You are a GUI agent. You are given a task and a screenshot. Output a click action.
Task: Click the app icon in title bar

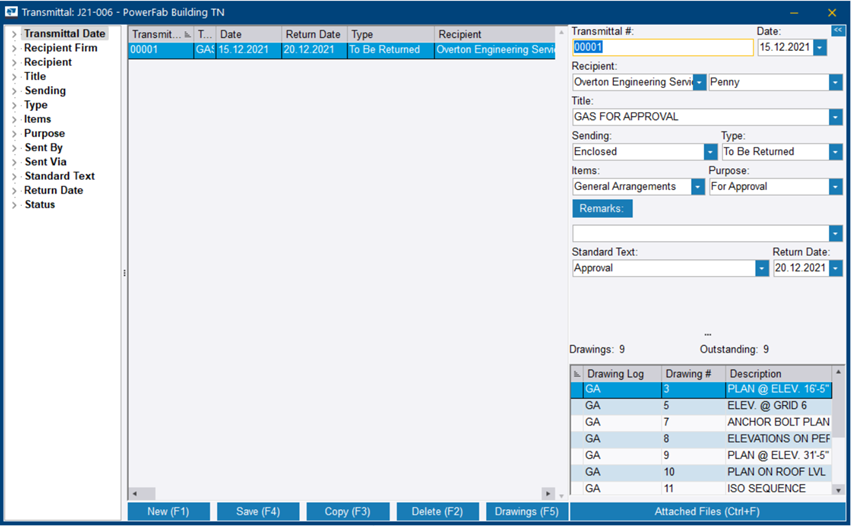[12, 12]
